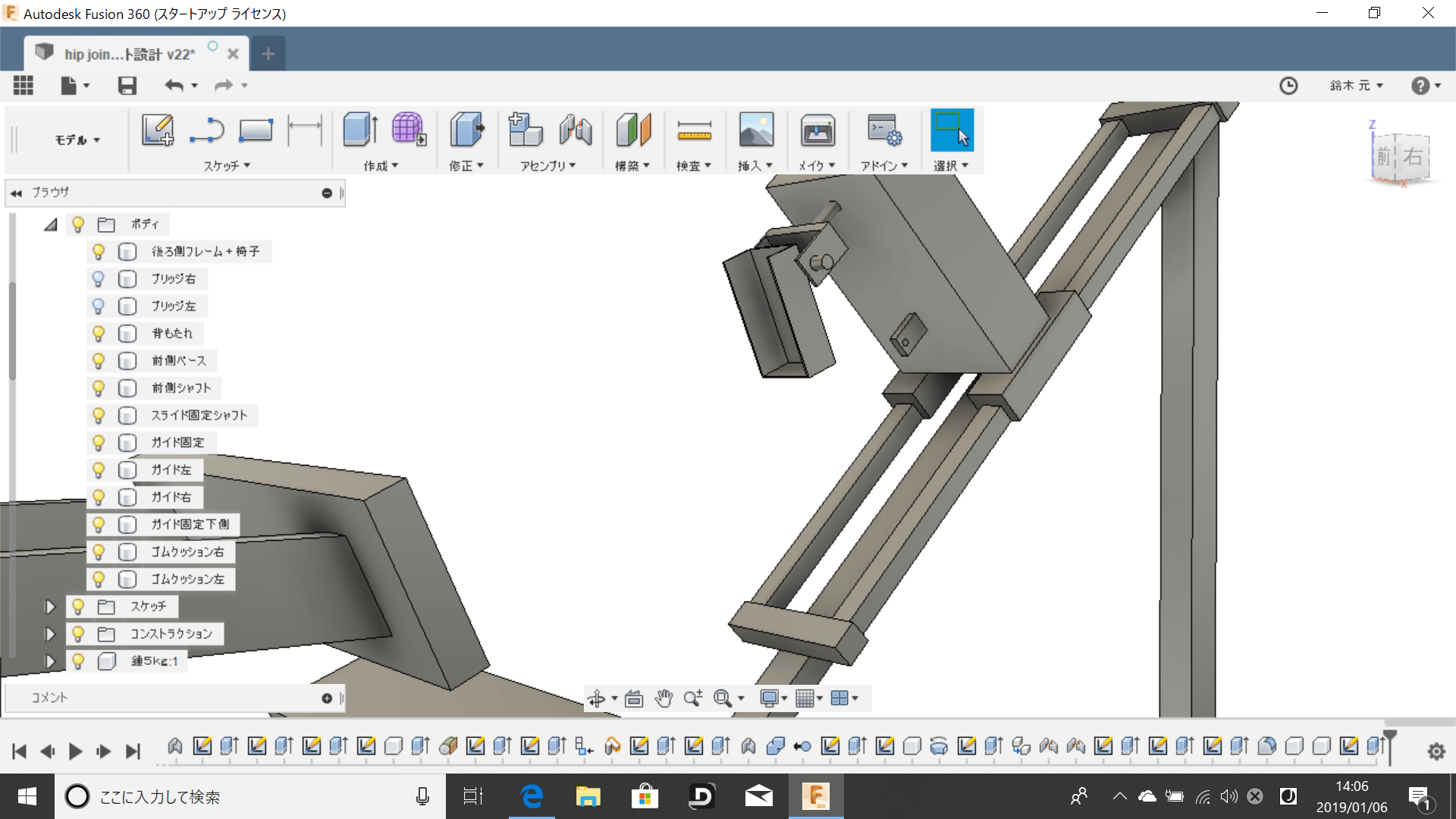The height and width of the screenshot is (819, 1456).
Task: Click the Undo button
Action: coord(174,85)
